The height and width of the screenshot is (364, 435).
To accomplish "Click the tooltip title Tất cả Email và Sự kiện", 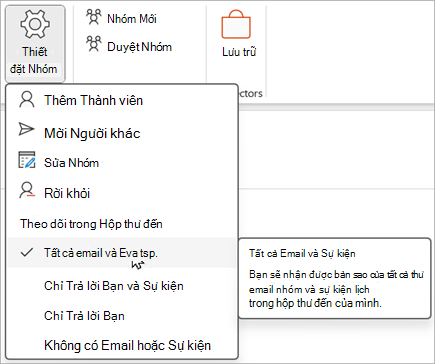I will [302, 254].
